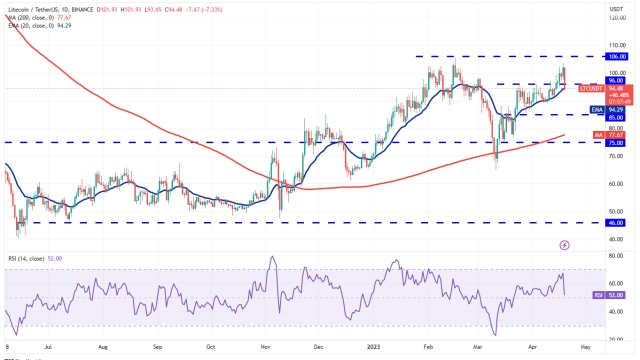Image resolution: width=640 pixels, height=360 pixels.
Task: Click the Oct date label
Action: (x=211, y=347)
